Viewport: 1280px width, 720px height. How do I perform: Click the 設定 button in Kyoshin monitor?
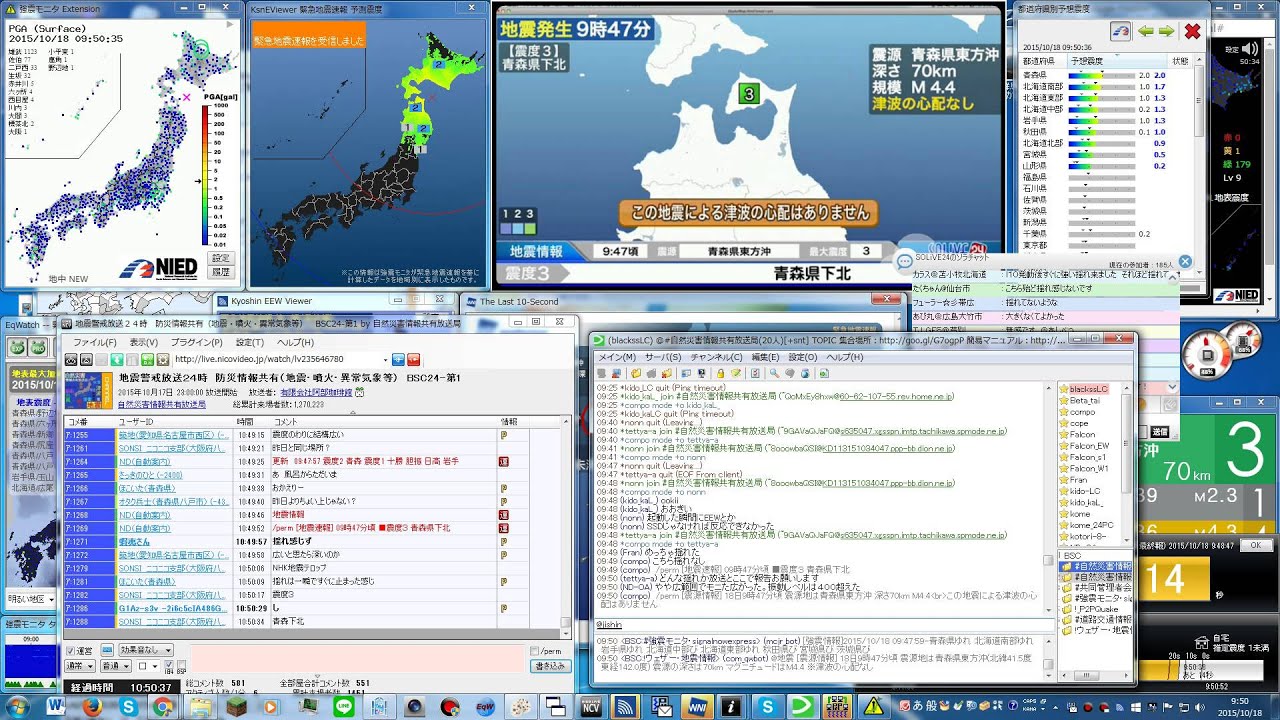220,258
